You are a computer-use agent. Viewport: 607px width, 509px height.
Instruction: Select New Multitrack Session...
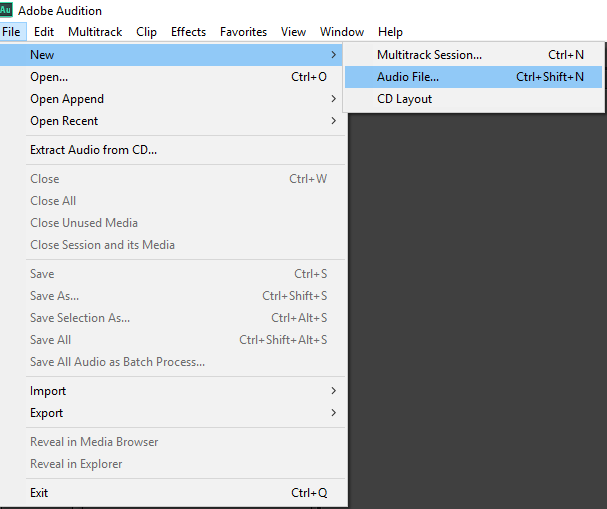click(x=473, y=55)
